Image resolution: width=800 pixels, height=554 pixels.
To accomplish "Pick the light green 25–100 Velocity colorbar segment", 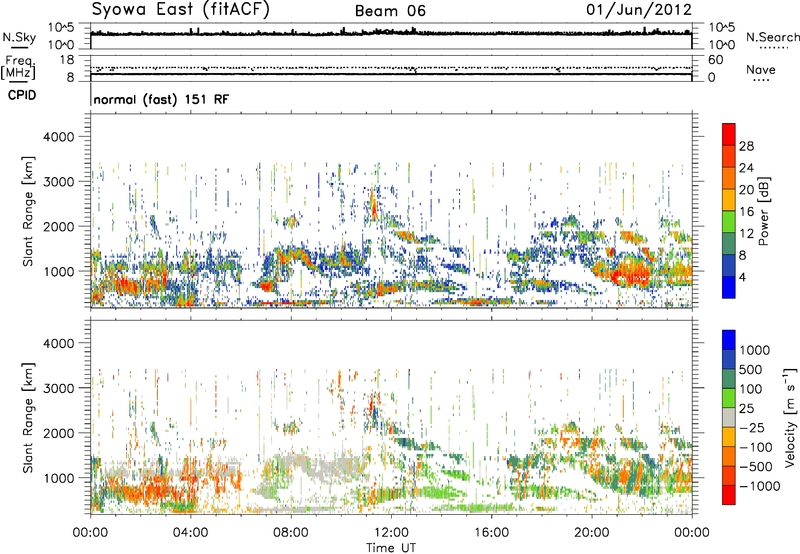I will 729,398.
